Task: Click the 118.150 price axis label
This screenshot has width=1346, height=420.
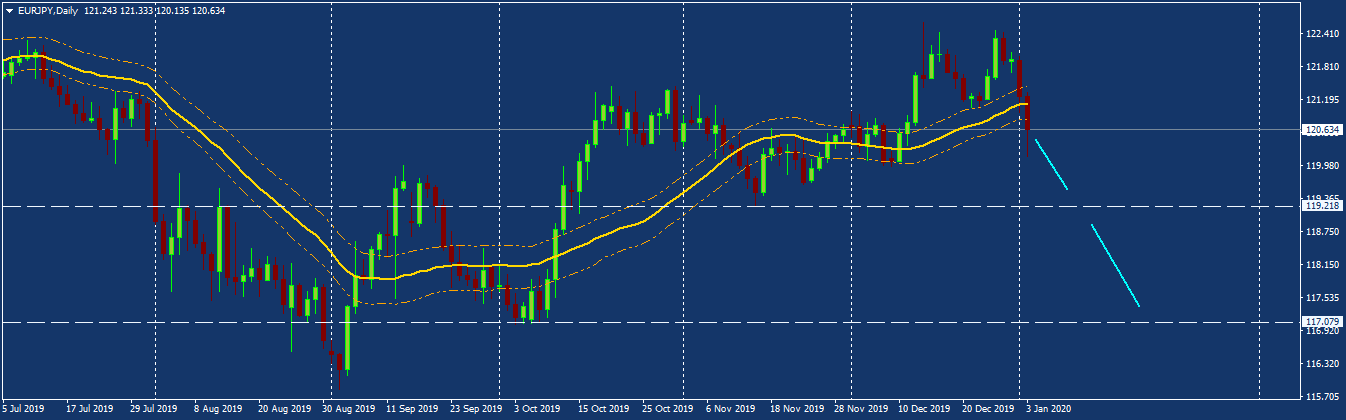Action: click(x=1322, y=265)
